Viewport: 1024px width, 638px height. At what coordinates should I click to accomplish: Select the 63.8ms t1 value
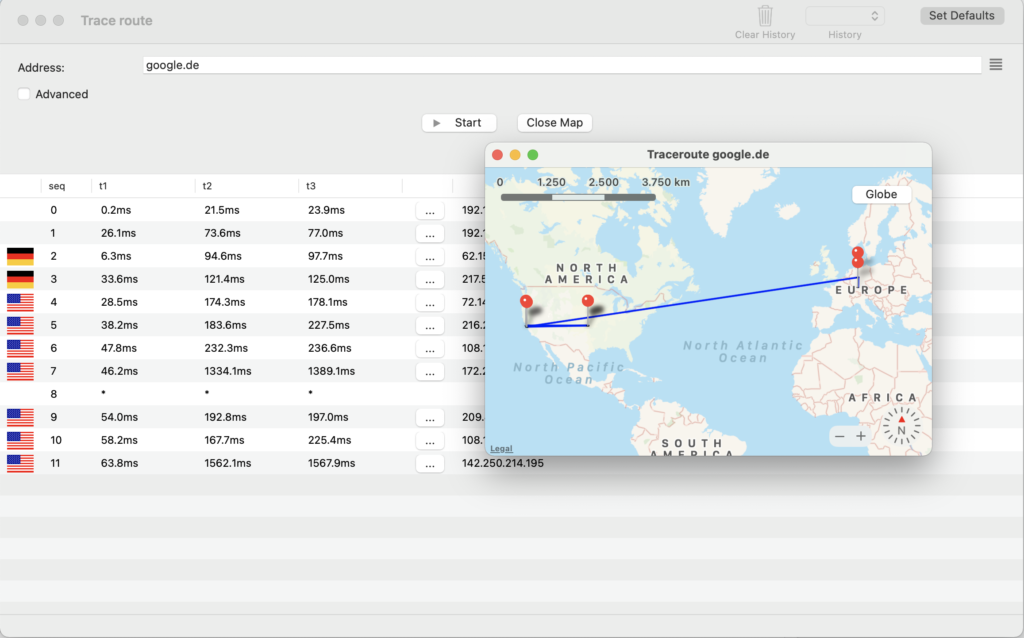(x=120, y=463)
